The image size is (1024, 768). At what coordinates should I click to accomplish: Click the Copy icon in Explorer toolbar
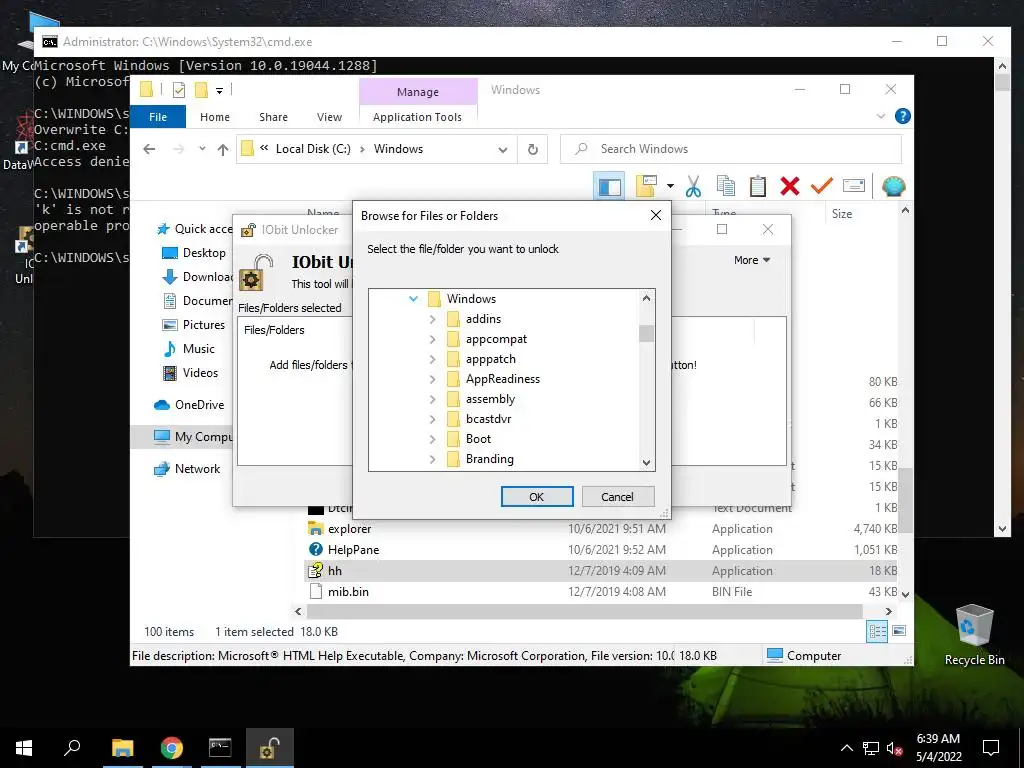726,187
